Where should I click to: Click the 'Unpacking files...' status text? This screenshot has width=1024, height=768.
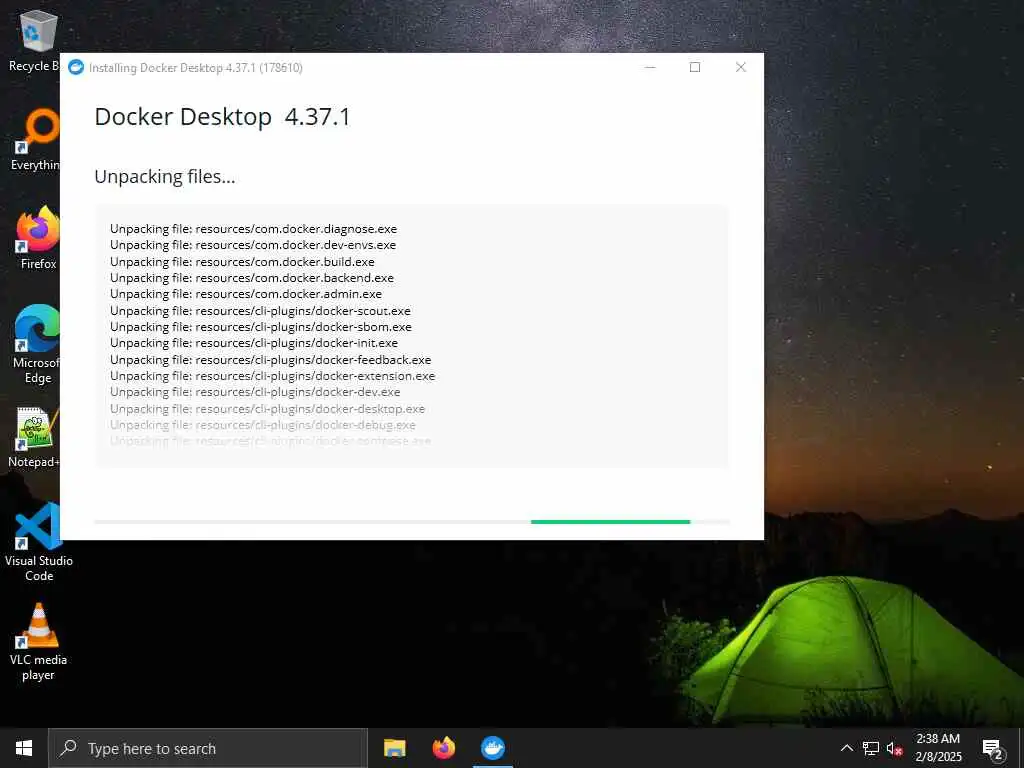[x=165, y=177]
